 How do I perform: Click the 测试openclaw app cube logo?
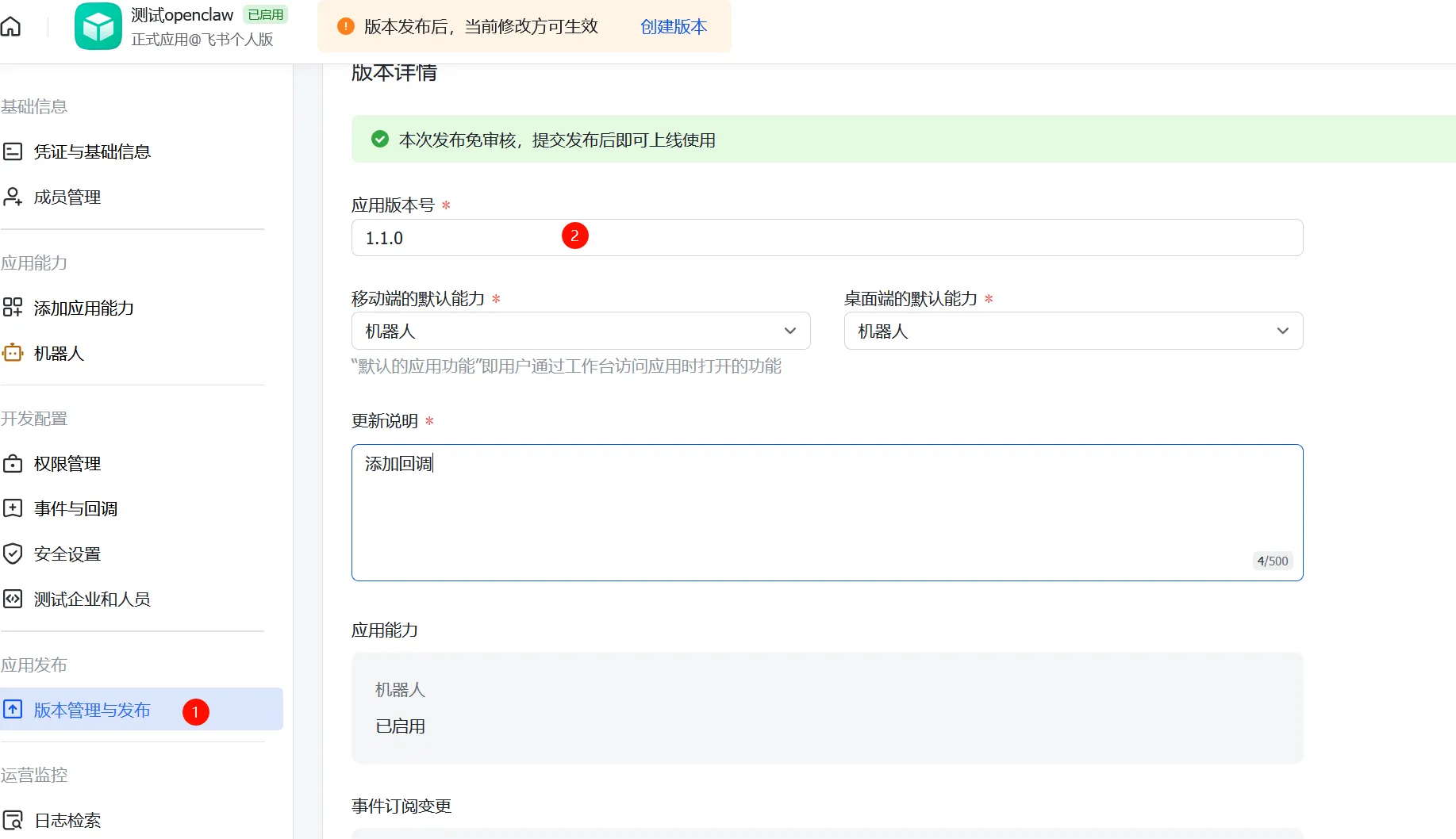[x=98, y=26]
